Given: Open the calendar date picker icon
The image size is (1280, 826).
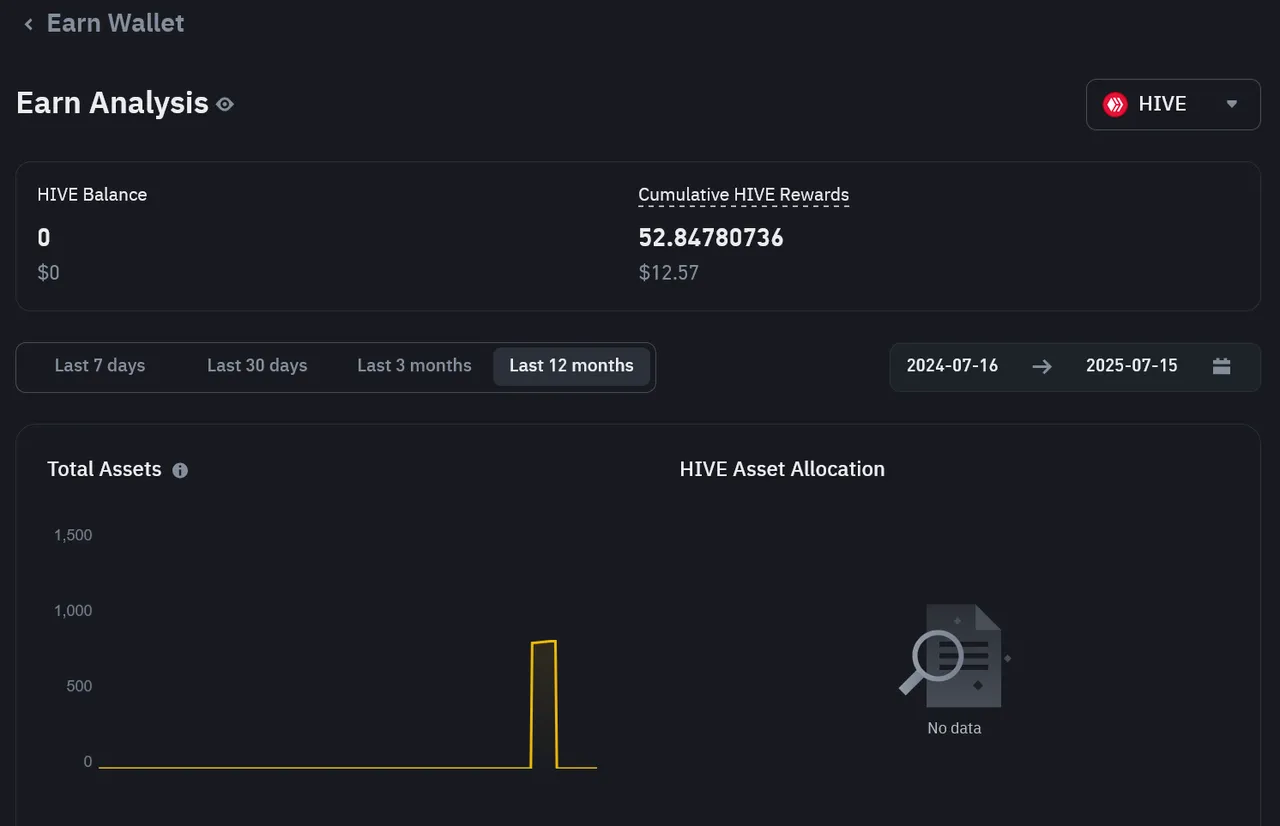Looking at the screenshot, I should 1221,366.
